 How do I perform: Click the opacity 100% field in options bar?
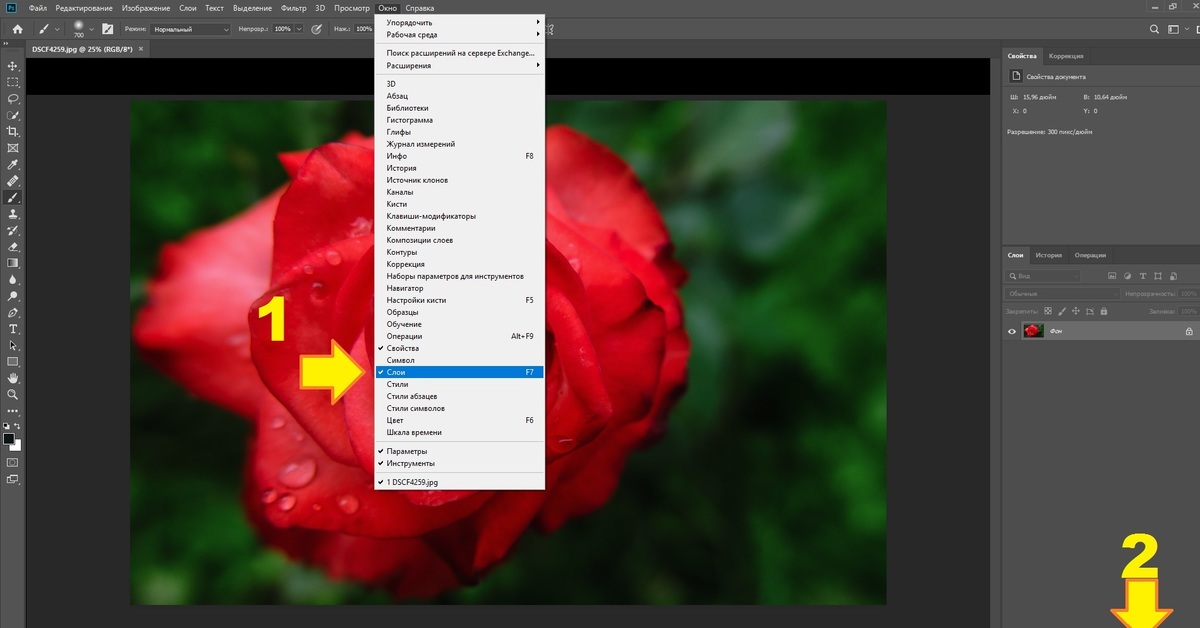click(282, 29)
